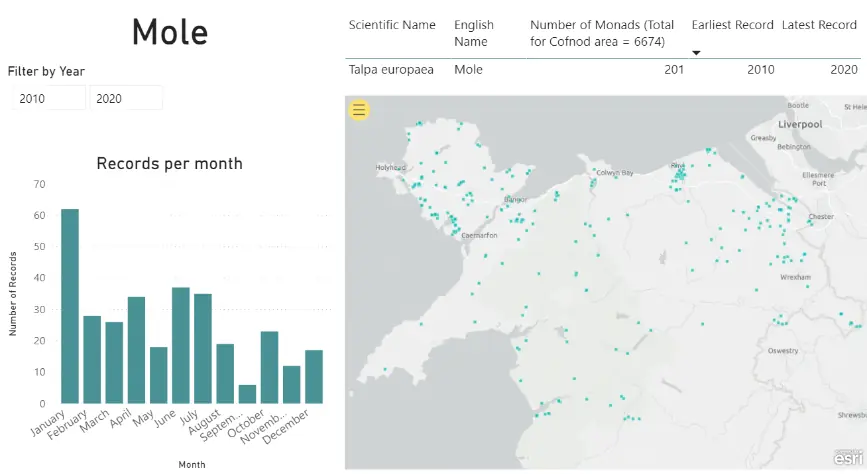Click the sort arrow under Number of Monads

(x=697, y=52)
